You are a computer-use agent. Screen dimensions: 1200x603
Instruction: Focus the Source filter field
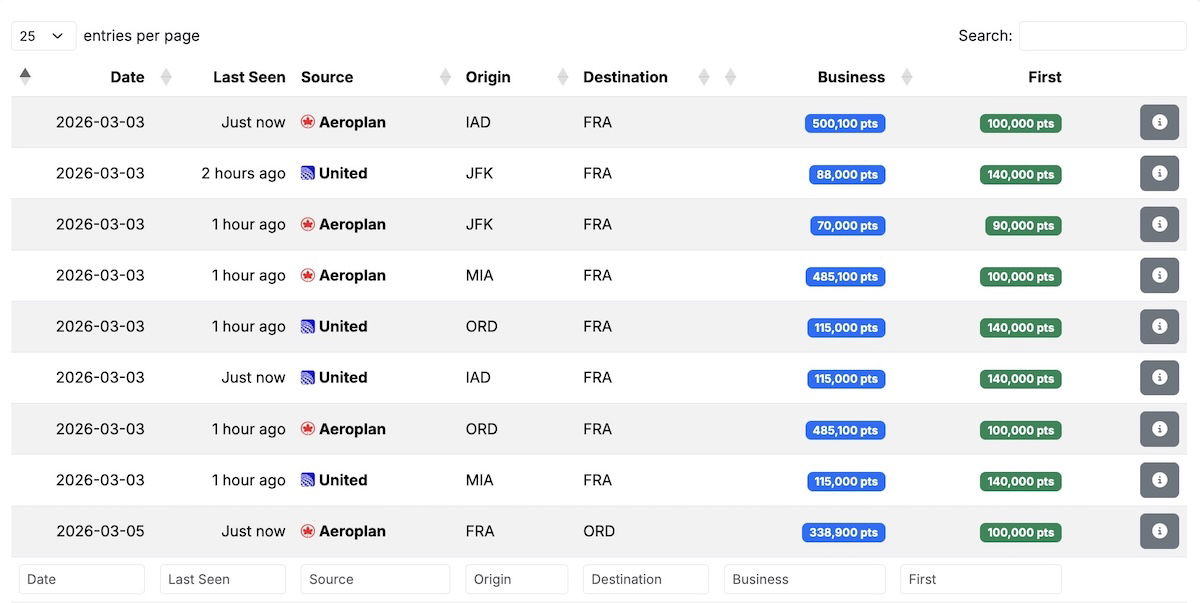point(375,579)
